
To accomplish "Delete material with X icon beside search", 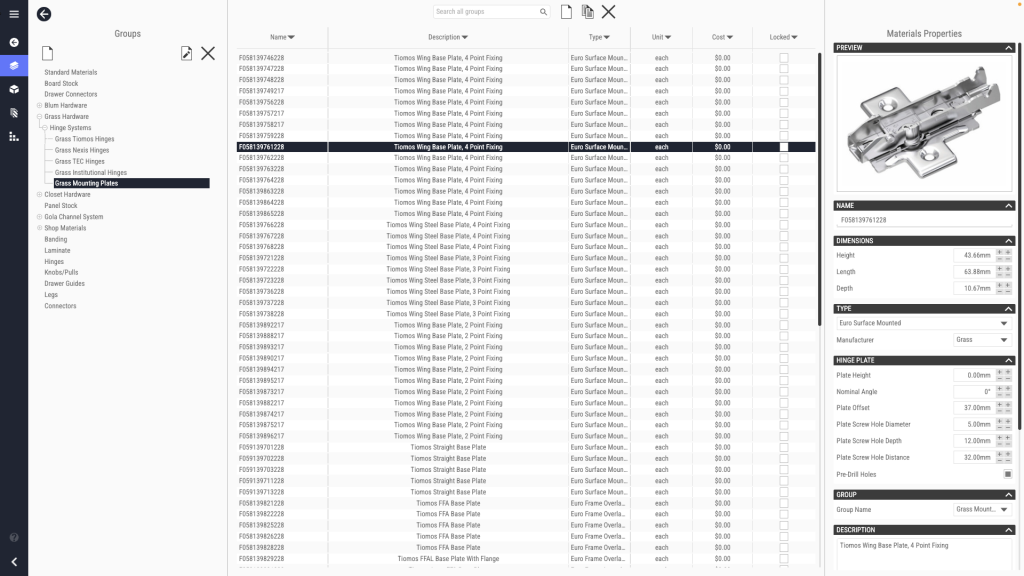I will click(608, 12).
